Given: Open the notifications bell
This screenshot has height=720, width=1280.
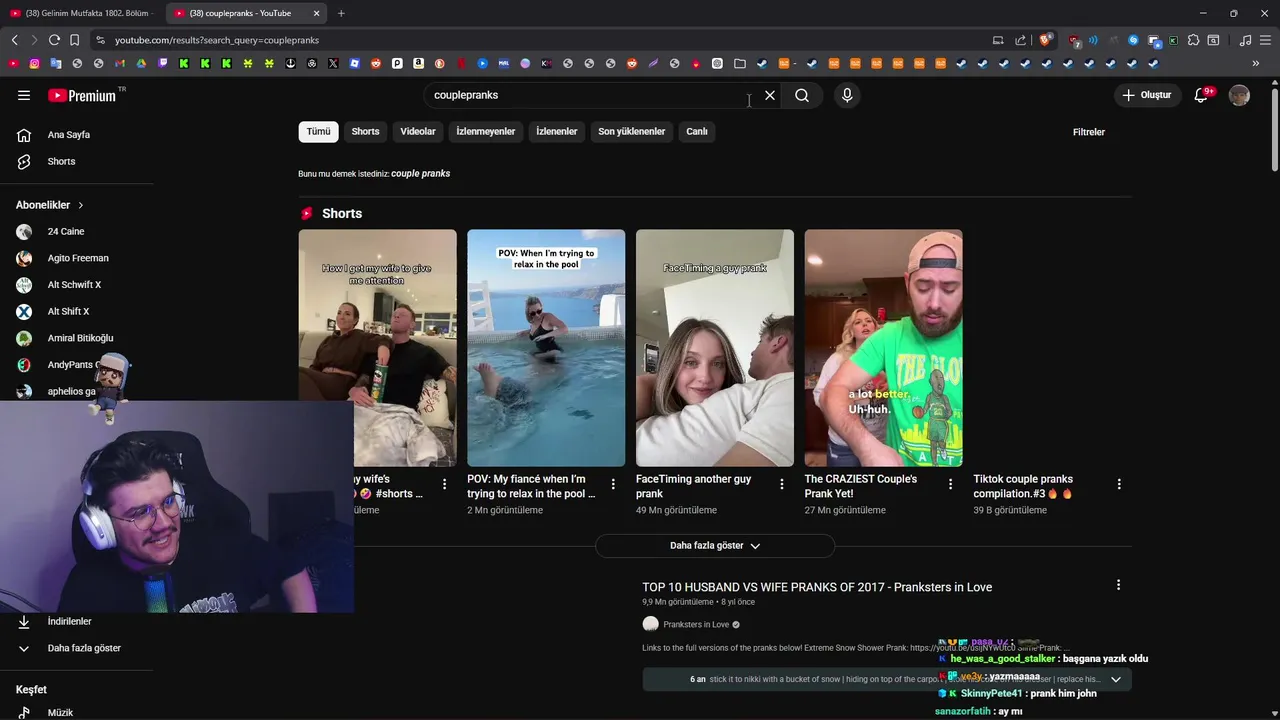Looking at the screenshot, I should tap(1202, 95).
